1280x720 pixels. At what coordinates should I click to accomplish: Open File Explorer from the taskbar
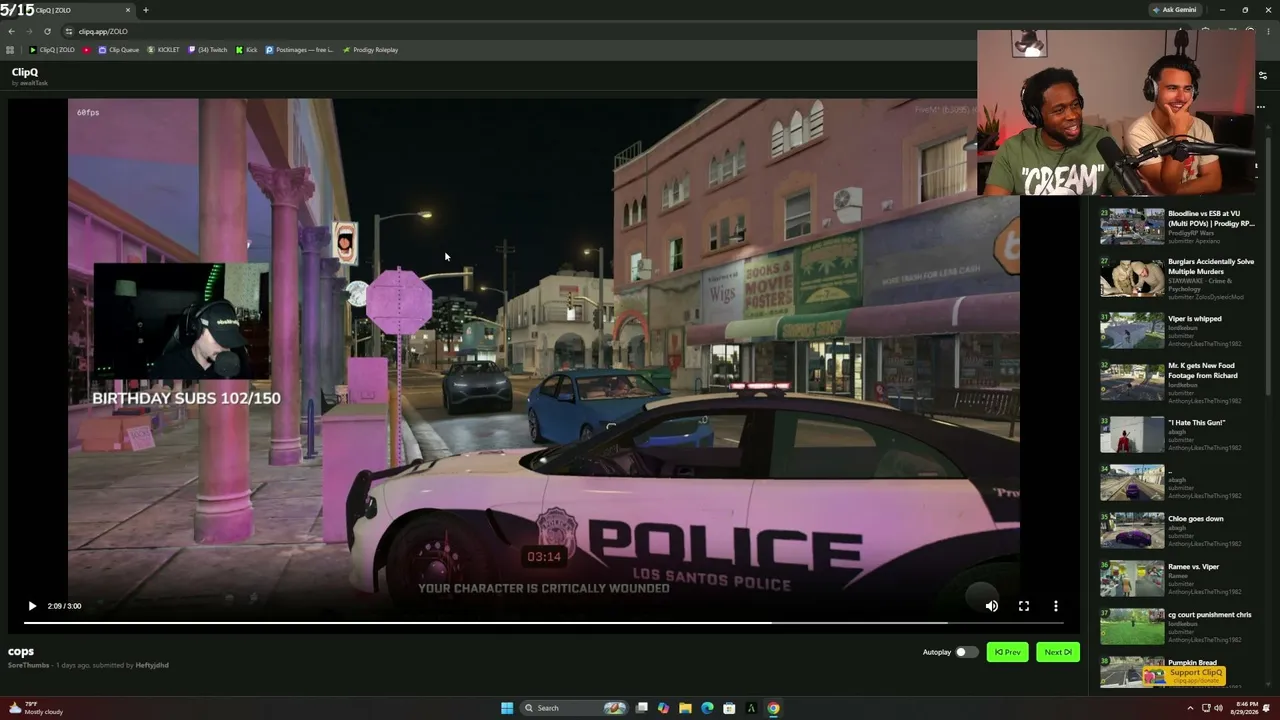coord(685,708)
